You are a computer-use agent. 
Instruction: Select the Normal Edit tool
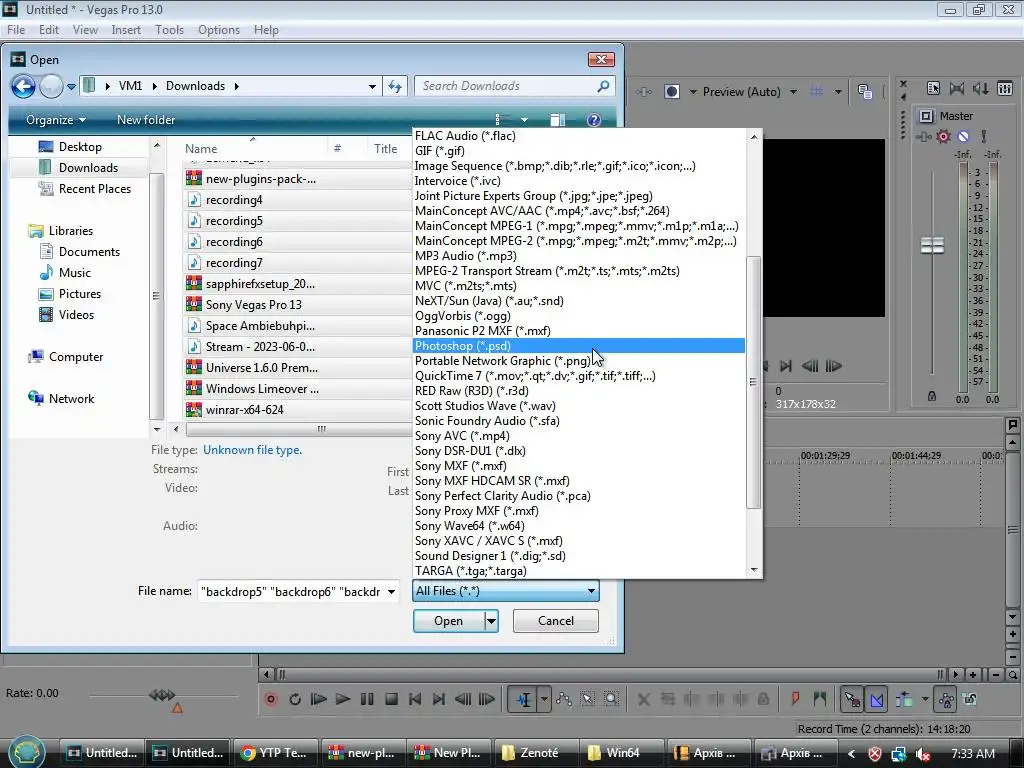(523, 699)
